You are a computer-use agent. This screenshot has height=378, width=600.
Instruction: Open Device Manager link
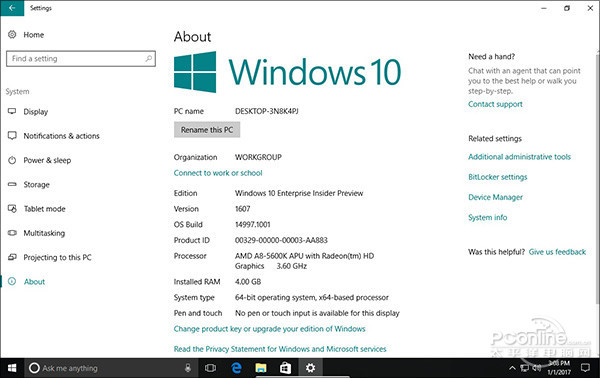(495, 197)
